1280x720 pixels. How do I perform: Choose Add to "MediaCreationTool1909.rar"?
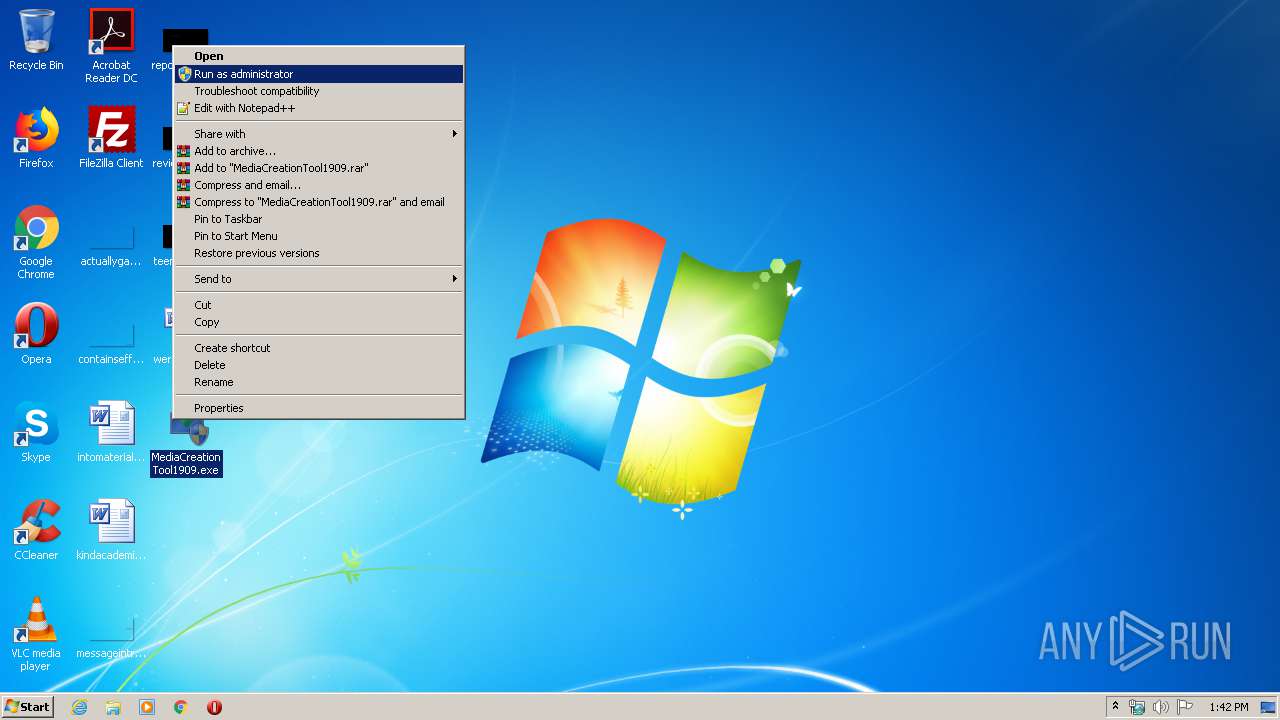[x=318, y=168]
